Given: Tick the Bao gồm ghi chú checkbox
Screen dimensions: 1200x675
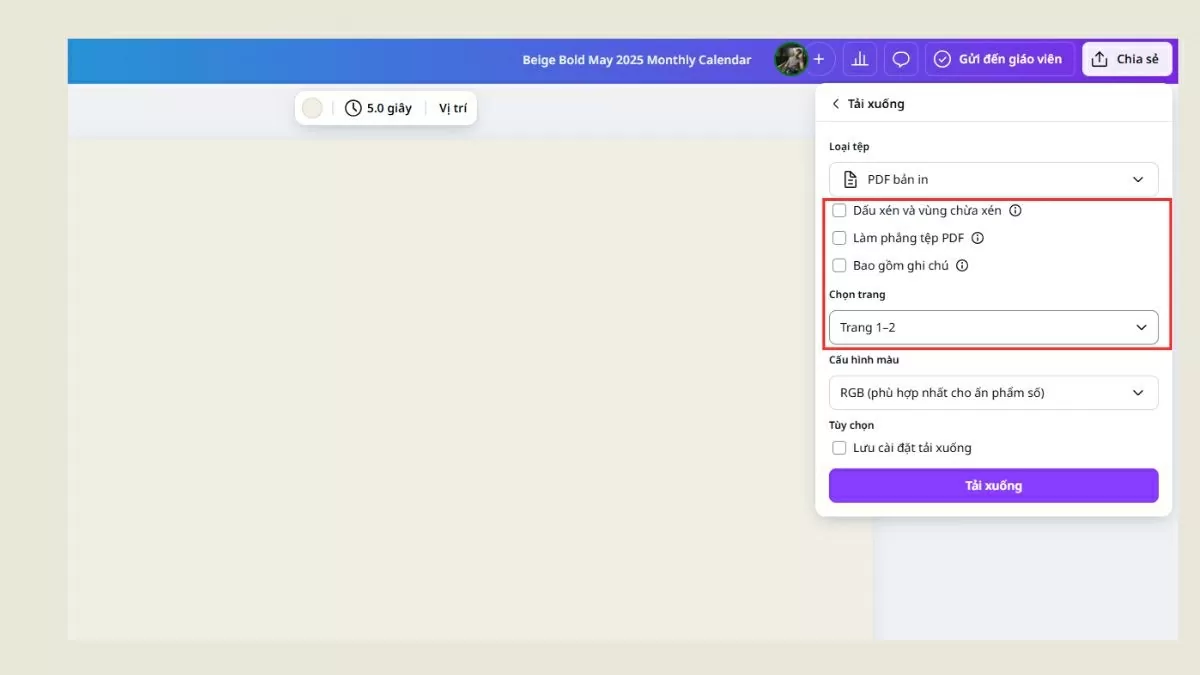Looking at the screenshot, I should (x=840, y=266).
